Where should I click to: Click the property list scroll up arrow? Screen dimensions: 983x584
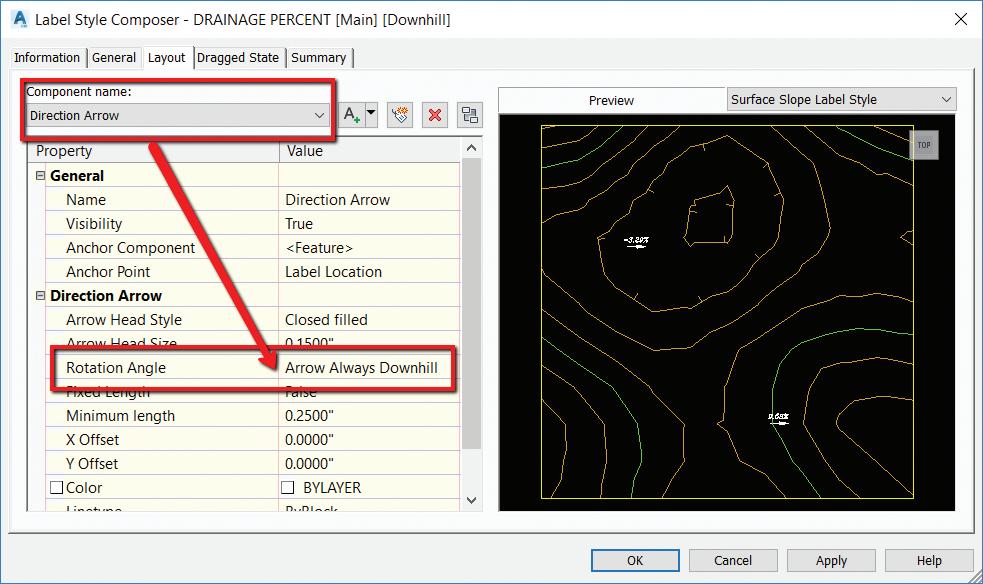[471, 149]
